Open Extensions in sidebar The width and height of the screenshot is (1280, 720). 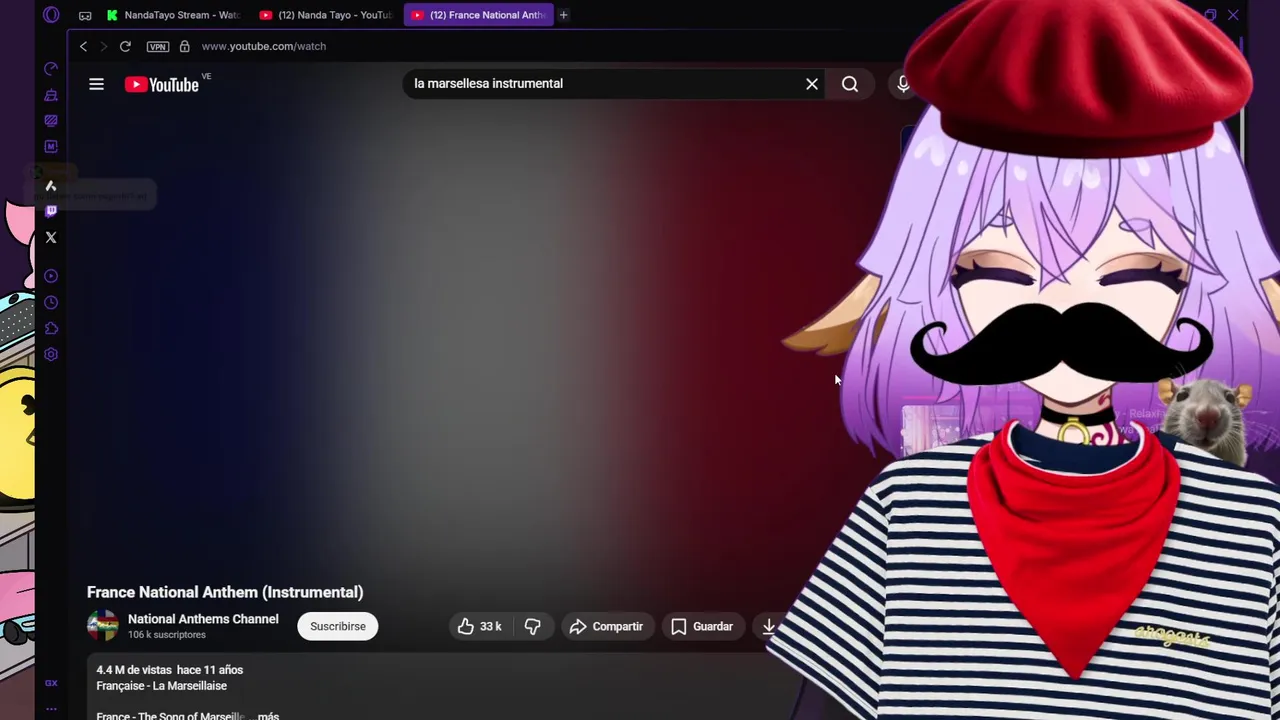(51, 328)
